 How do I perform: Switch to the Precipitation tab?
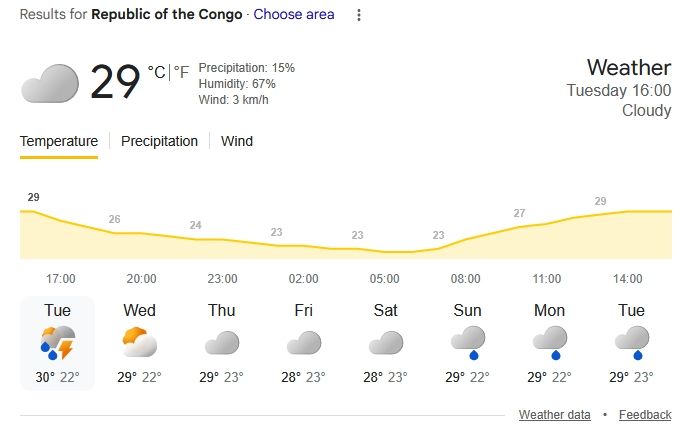coord(159,141)
